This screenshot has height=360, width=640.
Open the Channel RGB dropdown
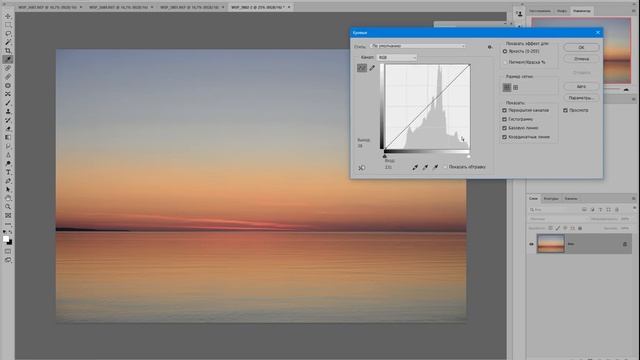pos(397,58)
